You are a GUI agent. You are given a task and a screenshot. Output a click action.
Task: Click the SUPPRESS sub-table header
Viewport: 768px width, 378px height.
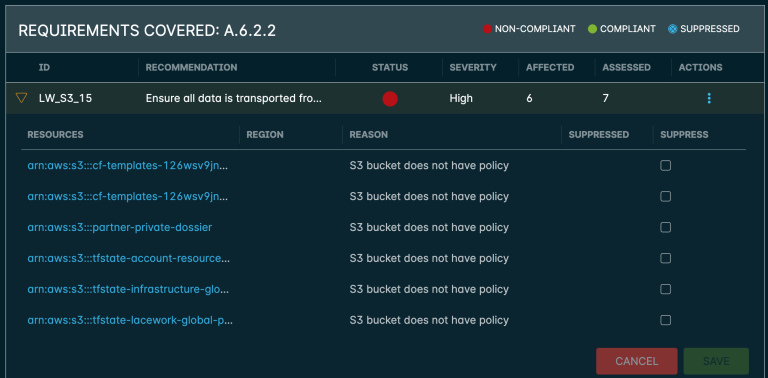coord(684,135)
